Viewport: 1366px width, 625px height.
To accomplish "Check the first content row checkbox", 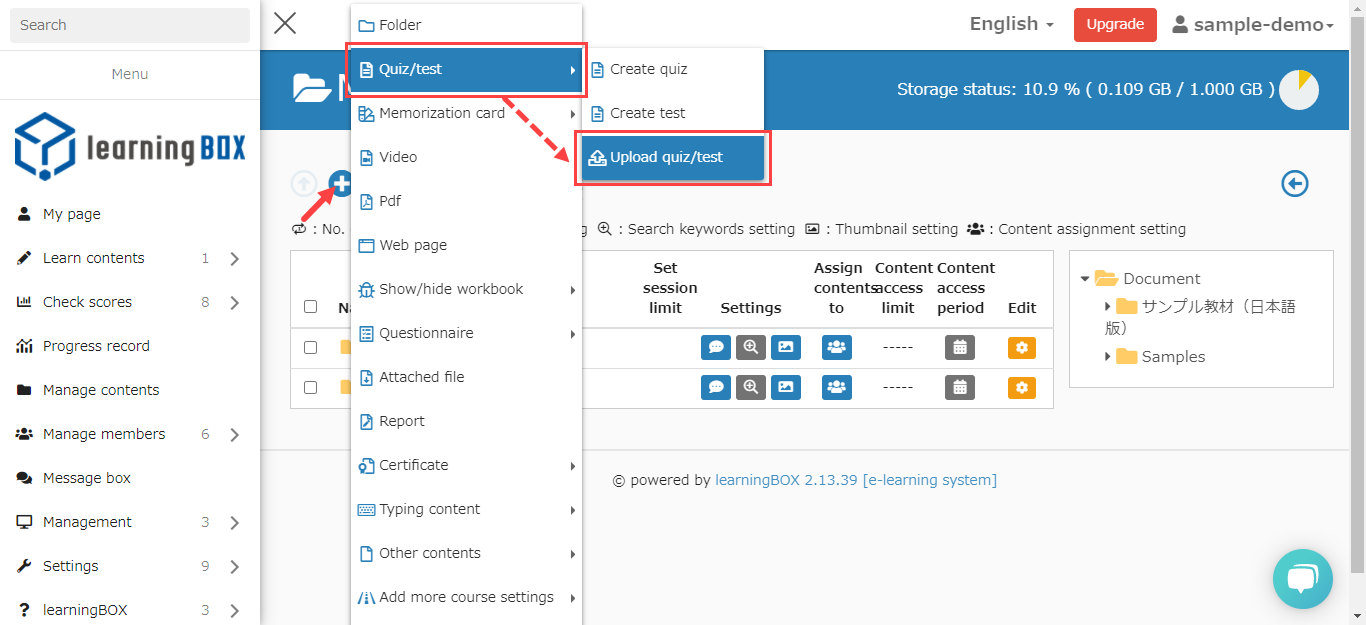I will 310,347.
